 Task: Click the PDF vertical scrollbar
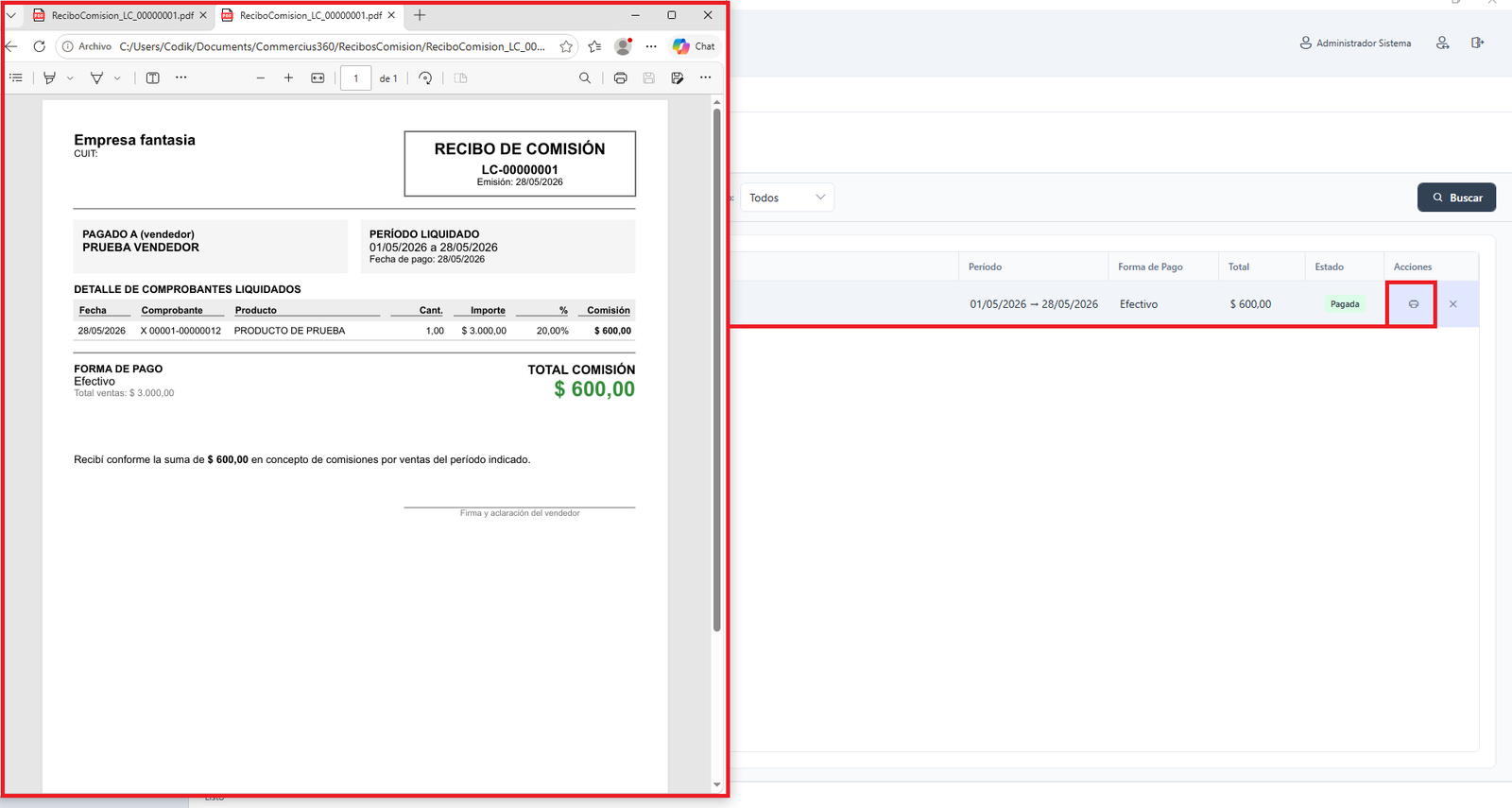click(x=716, y=370)
